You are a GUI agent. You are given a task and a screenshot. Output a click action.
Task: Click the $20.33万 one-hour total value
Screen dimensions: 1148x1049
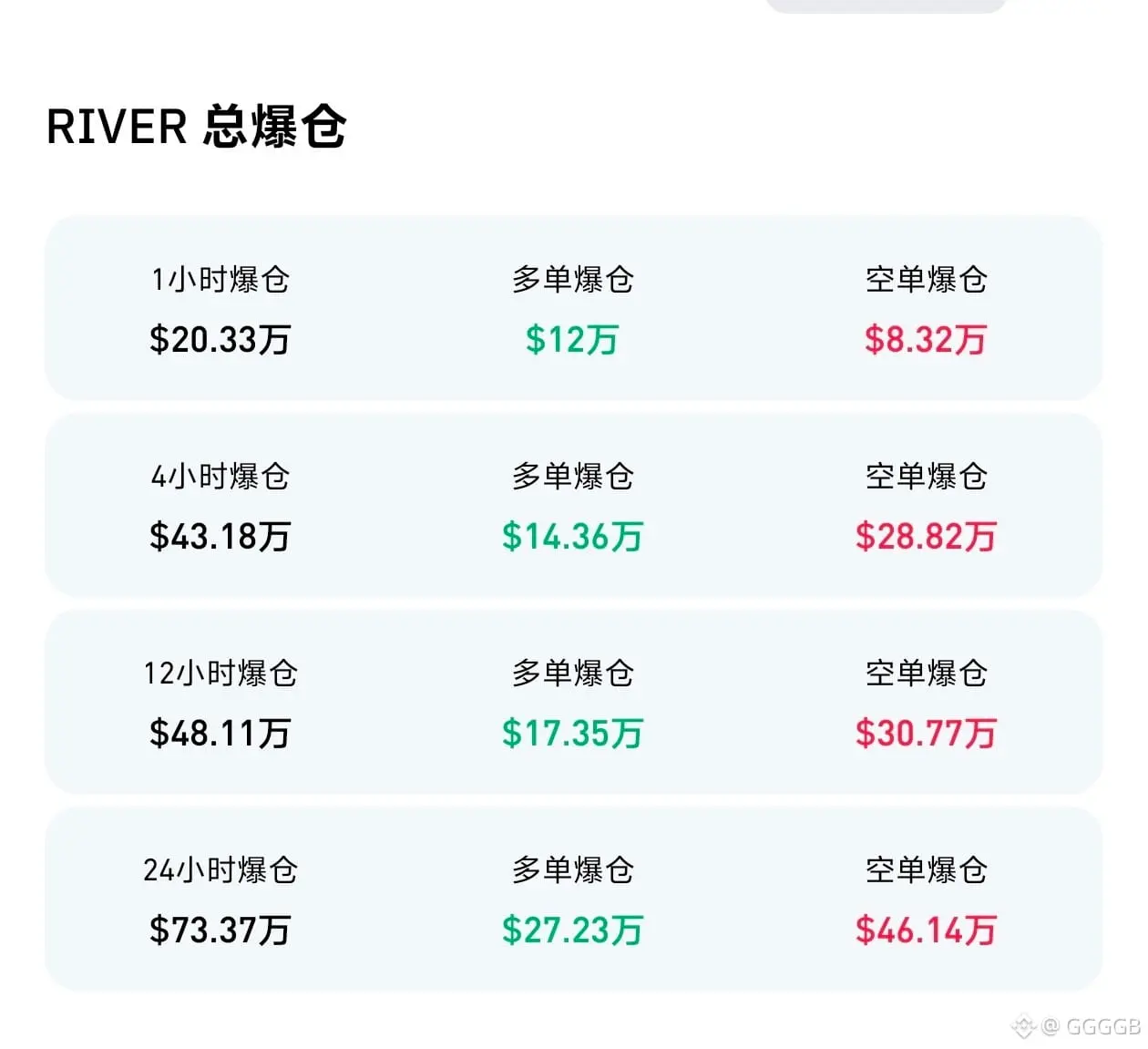[x=220, y=340]
